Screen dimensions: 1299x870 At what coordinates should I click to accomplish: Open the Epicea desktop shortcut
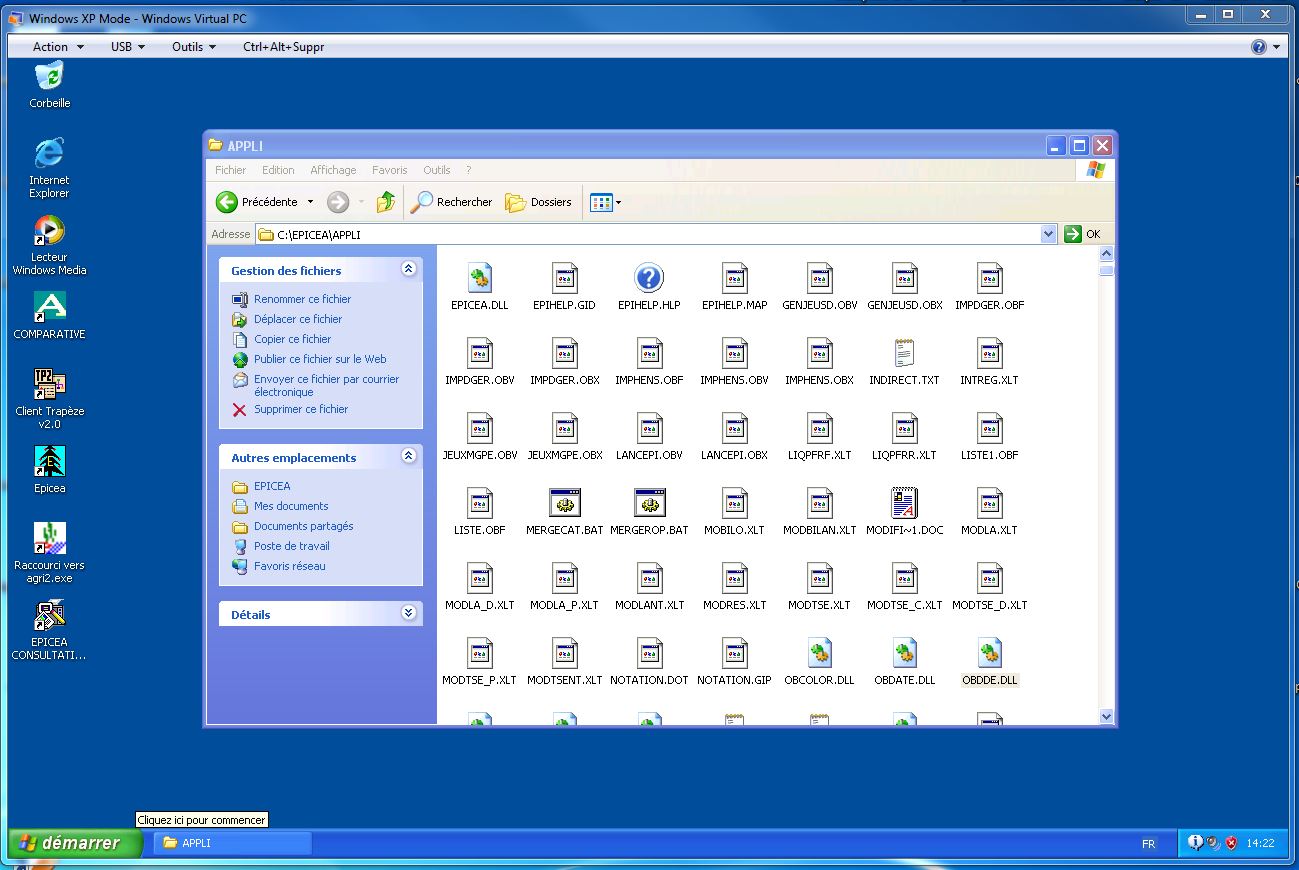click(x=49, y=462)
